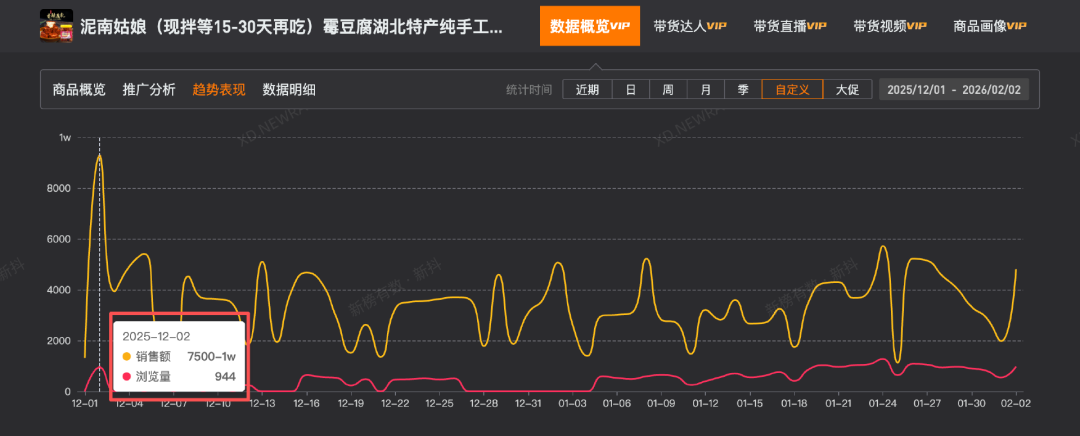1080x436 pixels.
Task: Open the 数据明细 sub-tab
Action: (x=289, y=90)
